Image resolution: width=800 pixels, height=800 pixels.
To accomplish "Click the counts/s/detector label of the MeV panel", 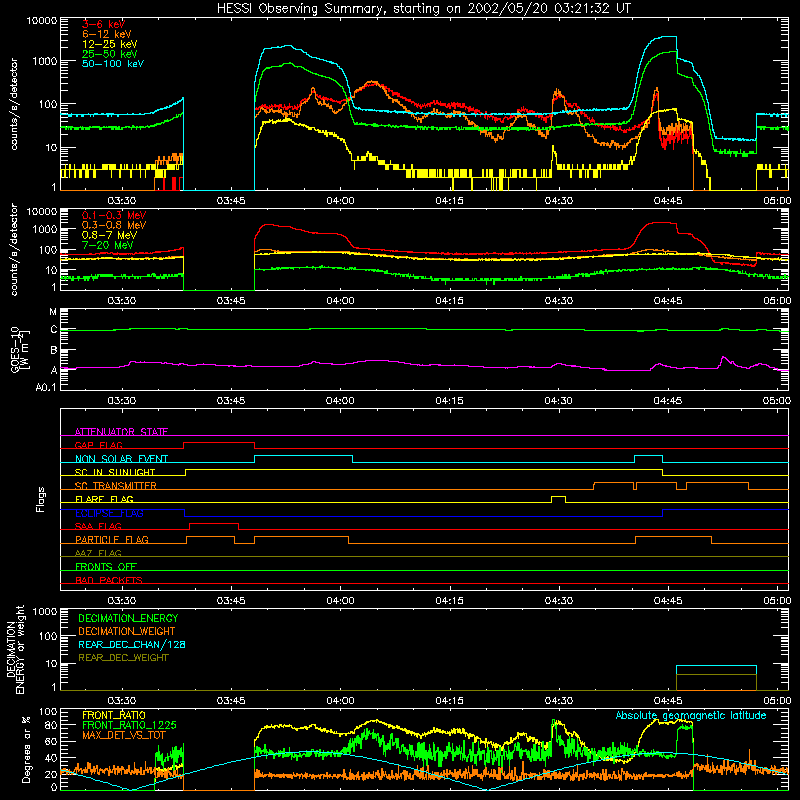I will 14,249.
